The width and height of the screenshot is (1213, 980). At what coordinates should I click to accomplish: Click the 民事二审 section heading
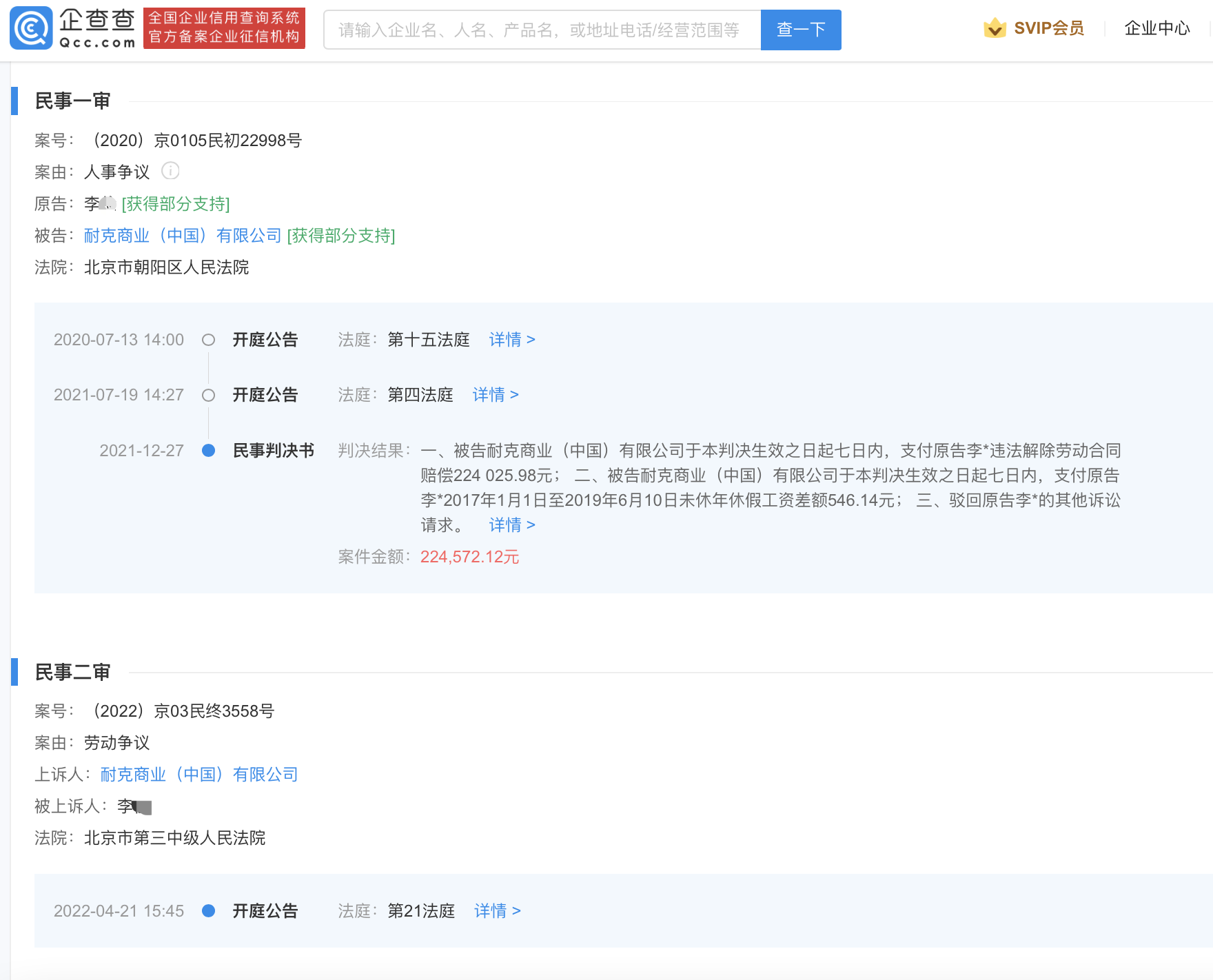[x=72, y=673]
